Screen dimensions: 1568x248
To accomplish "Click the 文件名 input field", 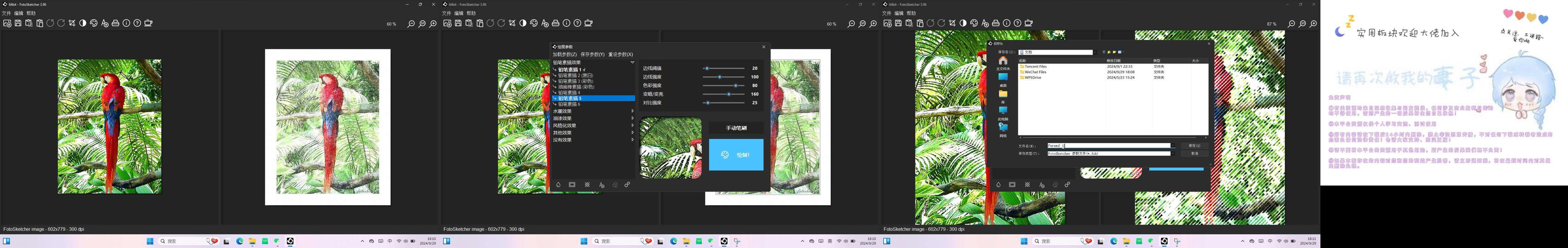I will pyautogui.click(x=1108, y=146).
